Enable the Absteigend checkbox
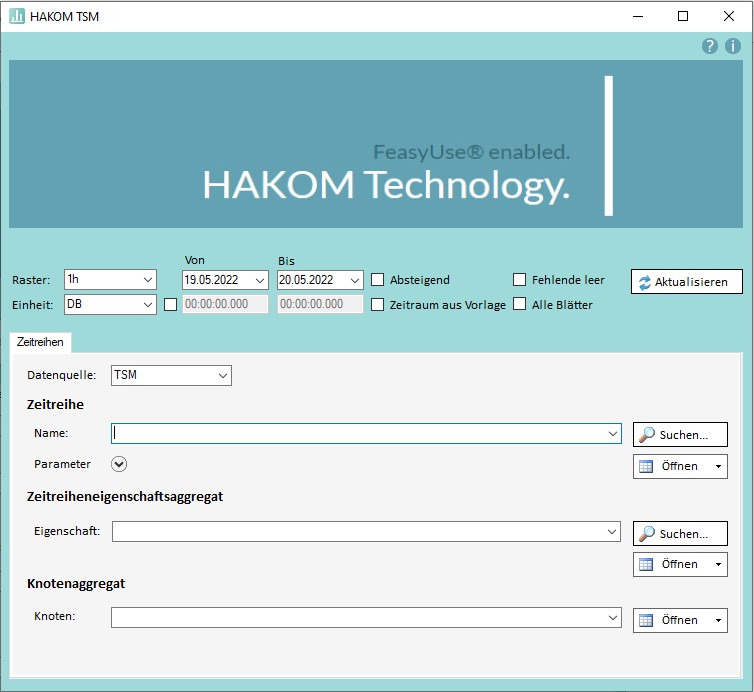The height and width of the screenshot is (692, 754). [378, 280]
